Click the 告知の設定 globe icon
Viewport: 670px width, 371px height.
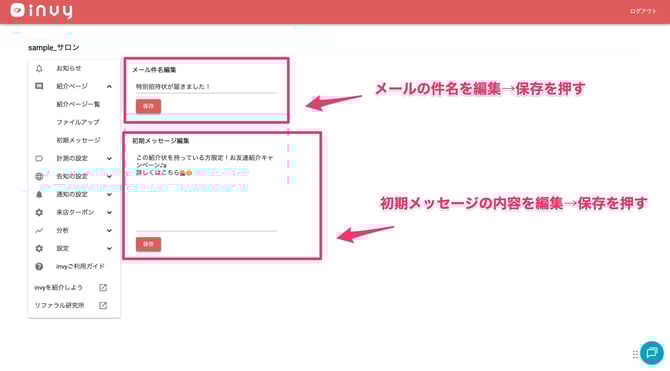point(39,177)
